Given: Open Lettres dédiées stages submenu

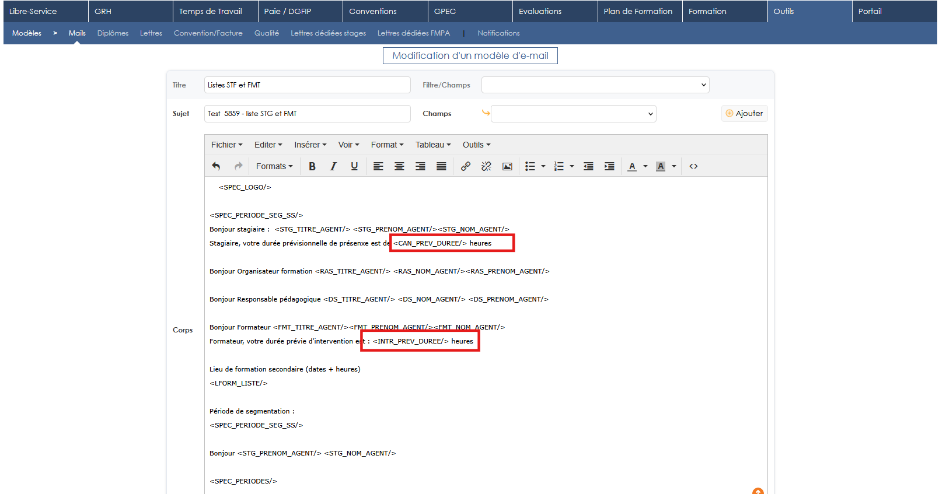Looking at the screenshot, I should [x=328, y=33].
